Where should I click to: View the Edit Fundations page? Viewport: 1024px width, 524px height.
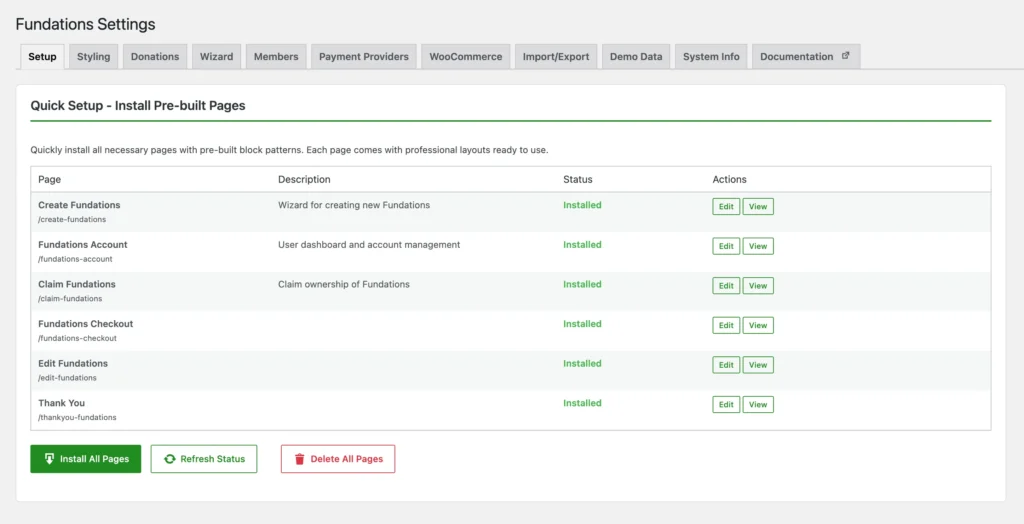pyautogui.click(x=758, y=365)
